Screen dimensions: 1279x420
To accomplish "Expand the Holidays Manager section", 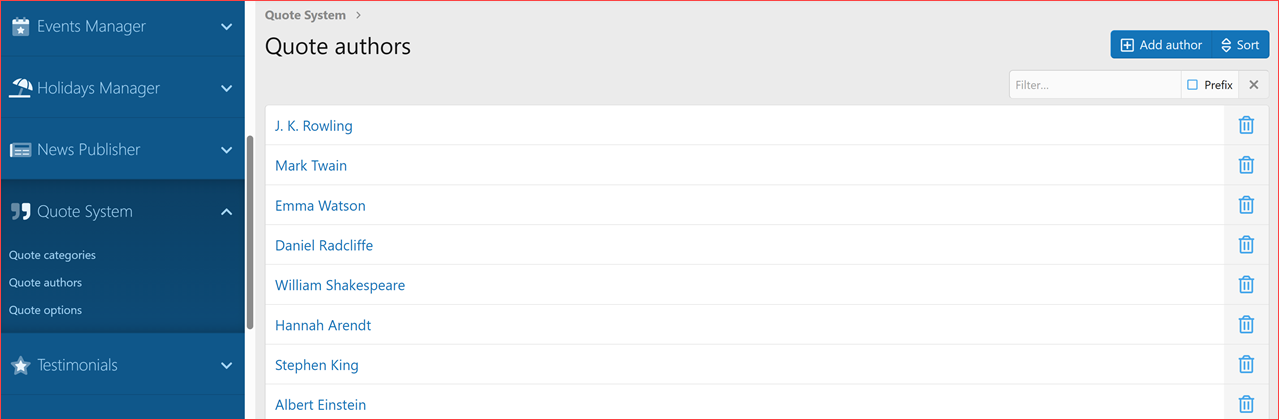I will tap(226, 88).
